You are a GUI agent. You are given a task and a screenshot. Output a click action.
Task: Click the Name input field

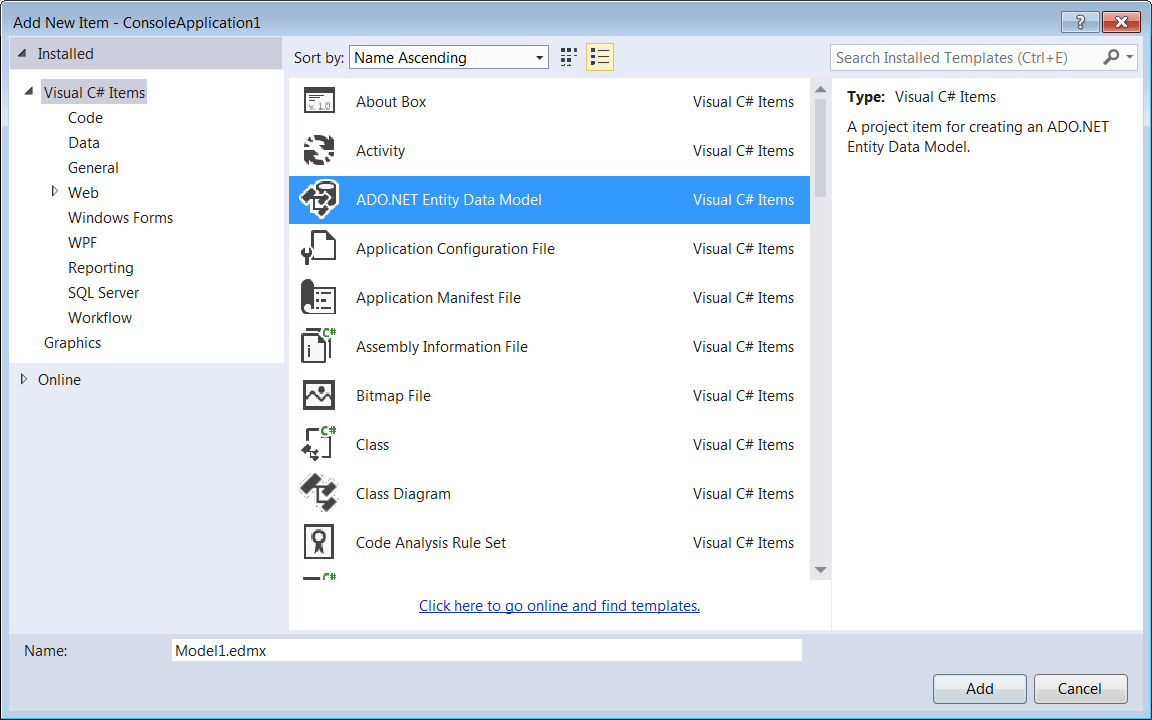(x=487, y=650)
